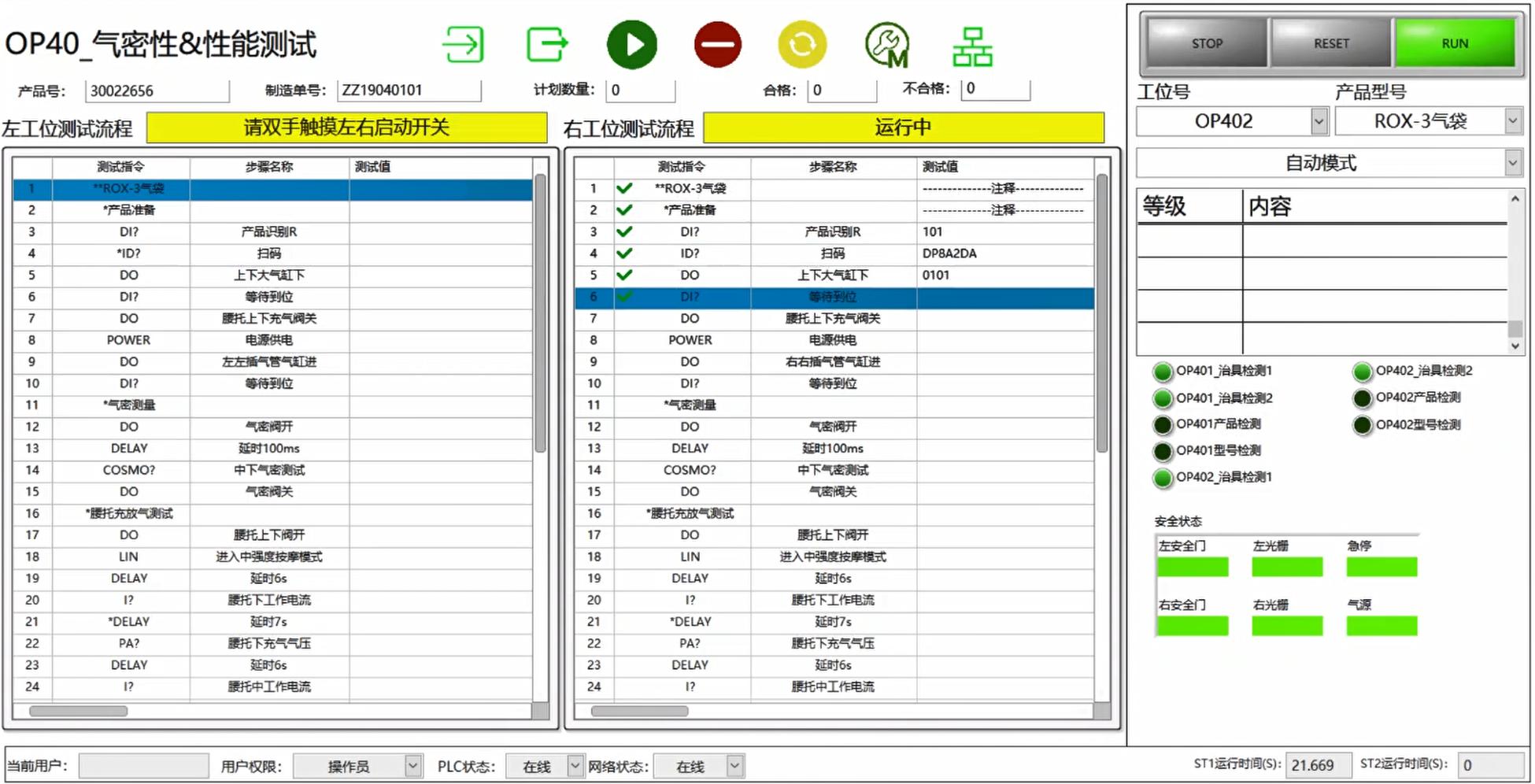Open the green network topology icon
This screenshot has width=1535, height=784.
point(972,46)
